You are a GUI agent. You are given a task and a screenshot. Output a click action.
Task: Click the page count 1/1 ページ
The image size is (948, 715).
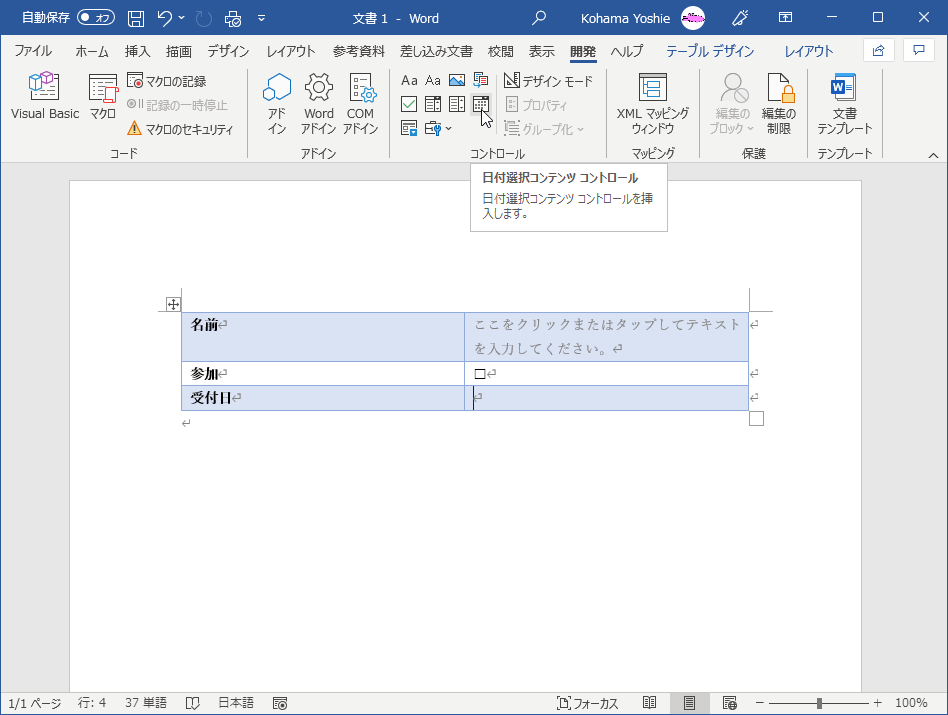(34, 703)
